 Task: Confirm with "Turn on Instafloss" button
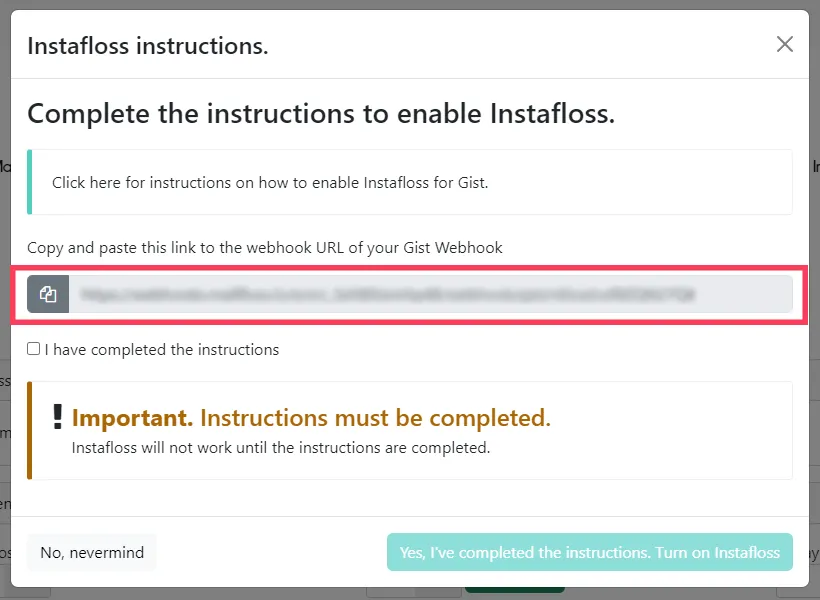[x=590, y=552]
